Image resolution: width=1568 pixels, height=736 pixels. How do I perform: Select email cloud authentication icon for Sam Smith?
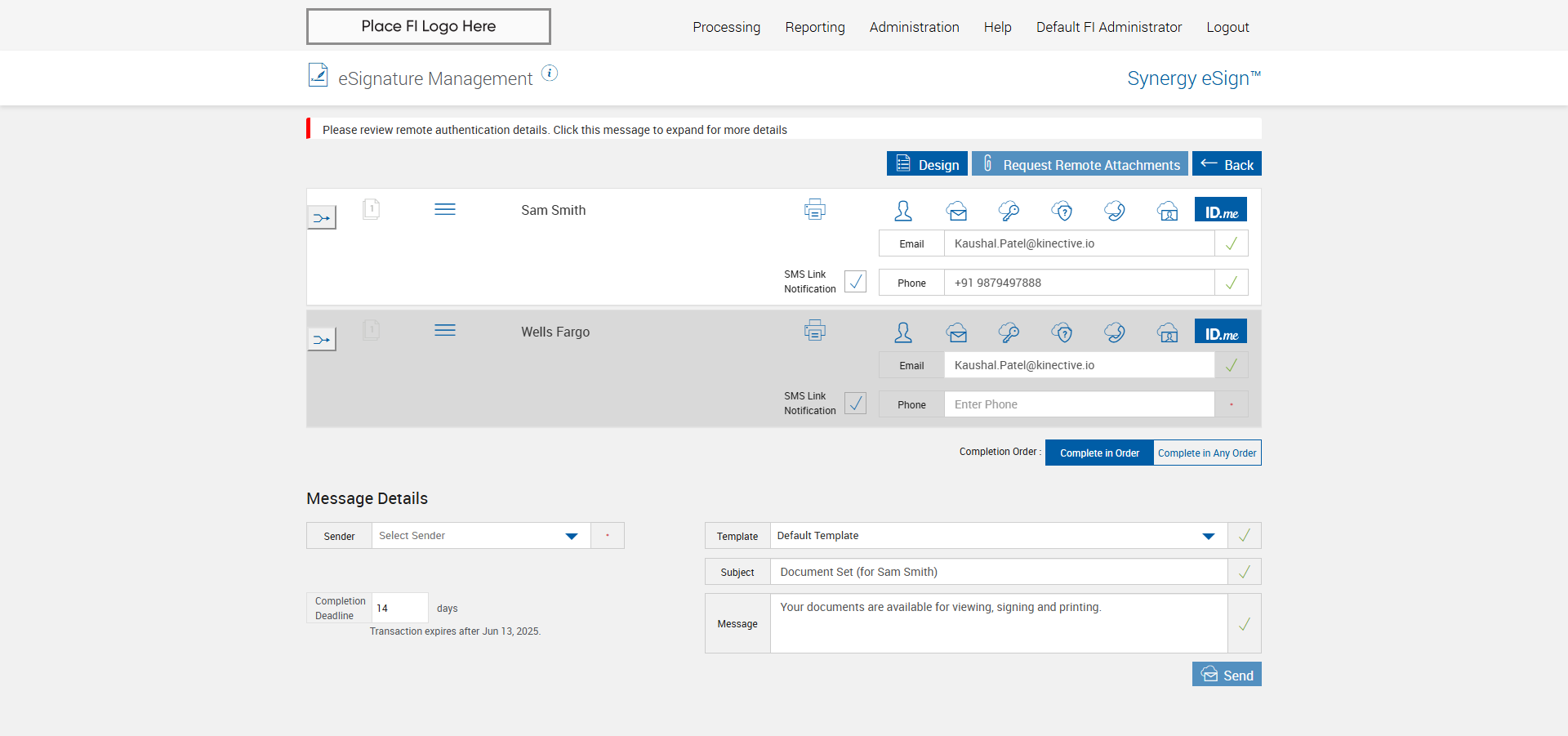pos(957,212)
